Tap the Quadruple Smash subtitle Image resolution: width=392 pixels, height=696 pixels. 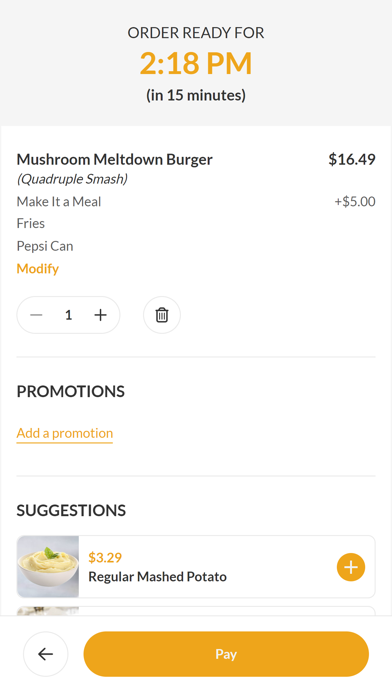pyautogui.click(x=72, y=179)
